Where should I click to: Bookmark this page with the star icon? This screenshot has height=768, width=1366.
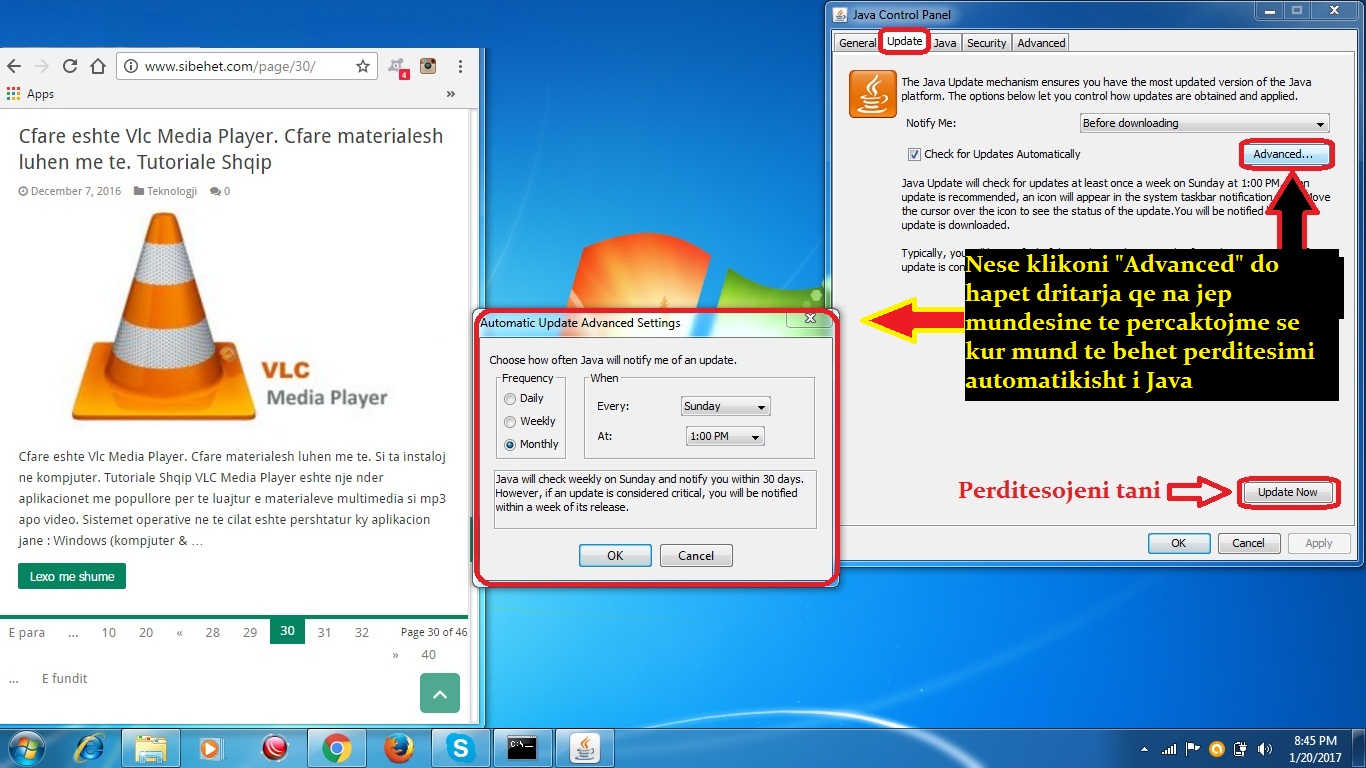pyautogui.click(x=363, y=66)
